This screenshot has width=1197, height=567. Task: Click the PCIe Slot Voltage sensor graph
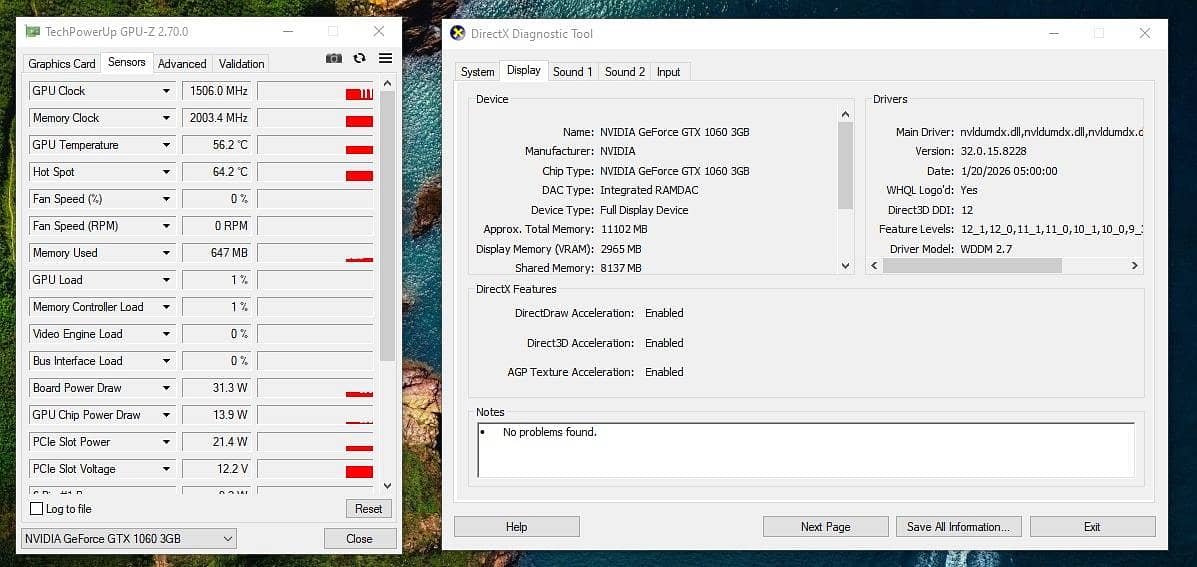(x=315, y=469)
